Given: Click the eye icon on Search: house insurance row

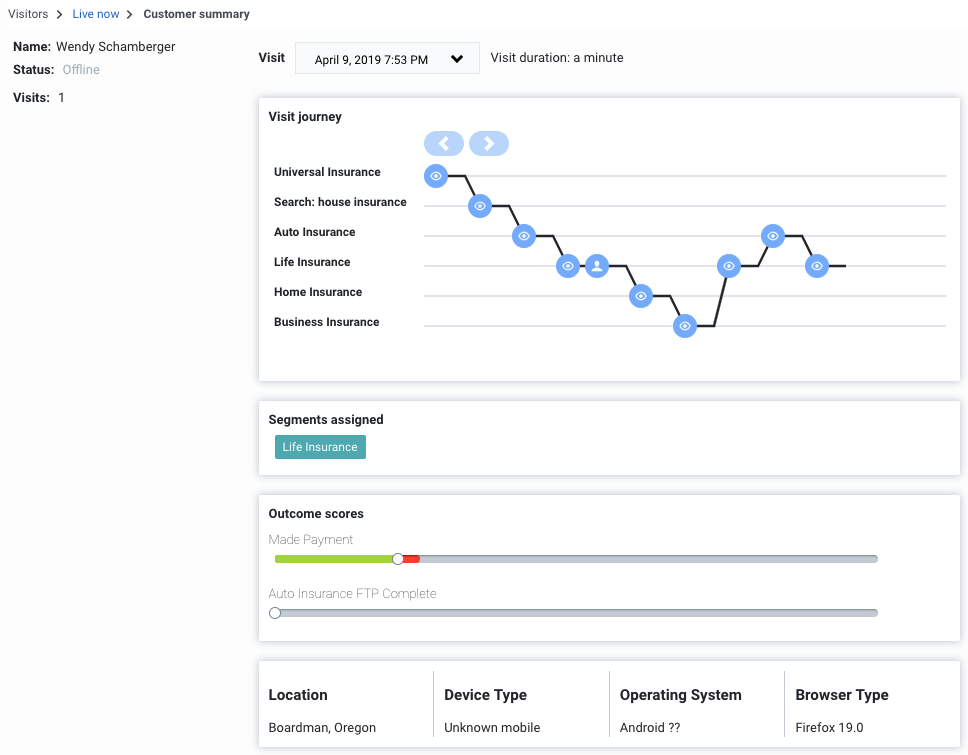Looking at the screenshot, I should [x=480, y=206].
